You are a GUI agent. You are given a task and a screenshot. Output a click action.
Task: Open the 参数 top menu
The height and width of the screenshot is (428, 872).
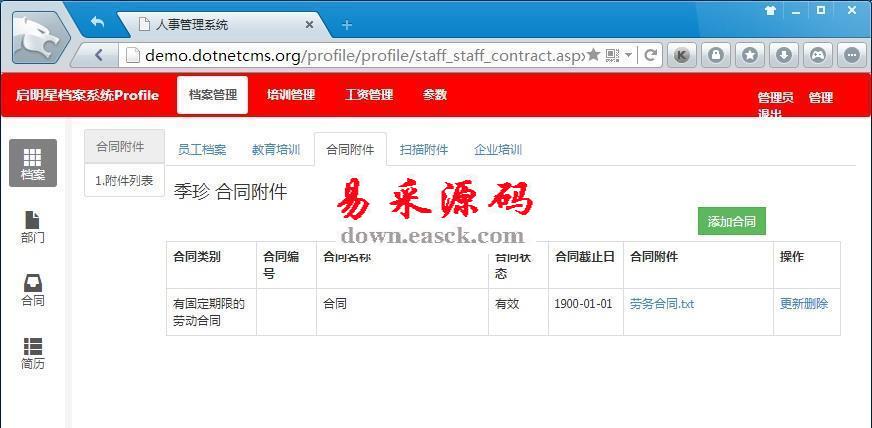point(434,95)
